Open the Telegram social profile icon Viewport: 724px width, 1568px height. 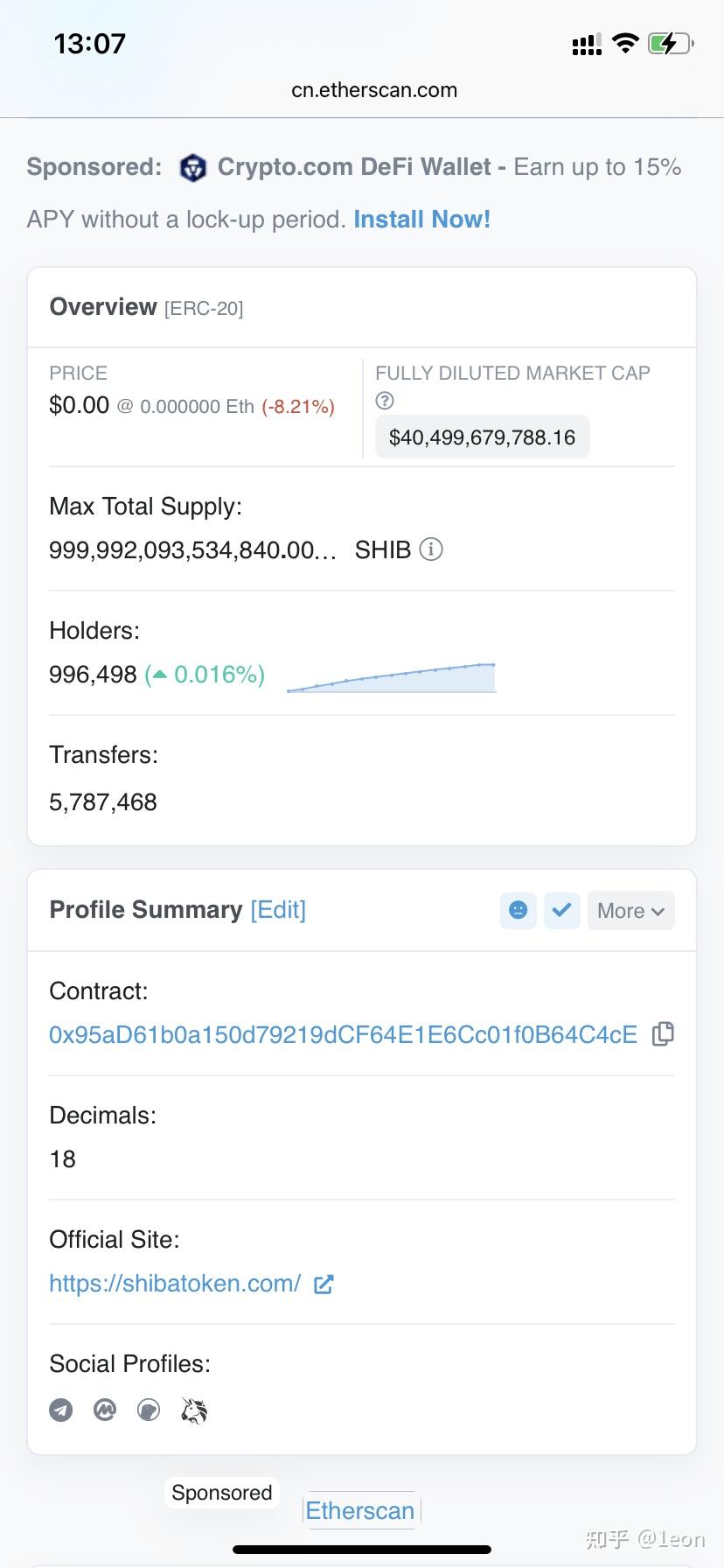pos(61,1410)
